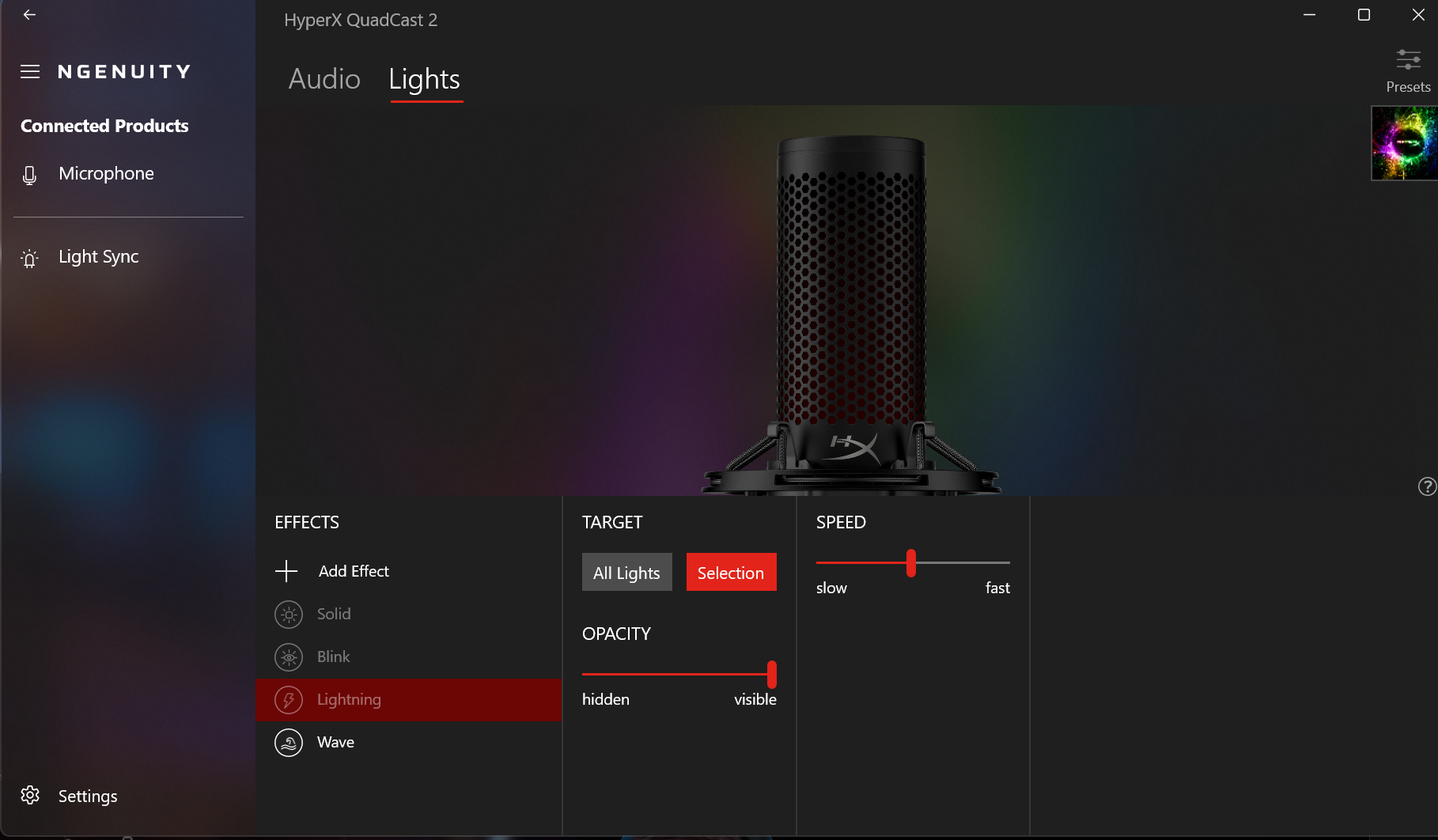The image size is (1438, 840).
Task: Close the NGENUITY window
Action: click(1418, 14)
